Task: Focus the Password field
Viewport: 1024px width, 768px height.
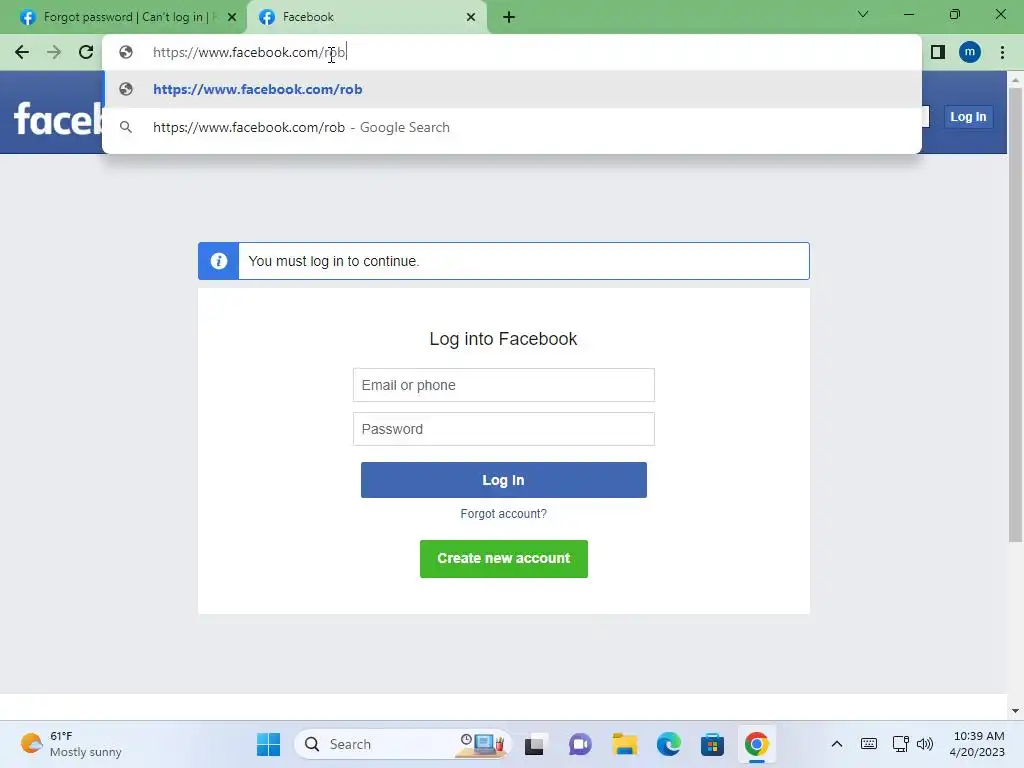Action: pos(504,429)
